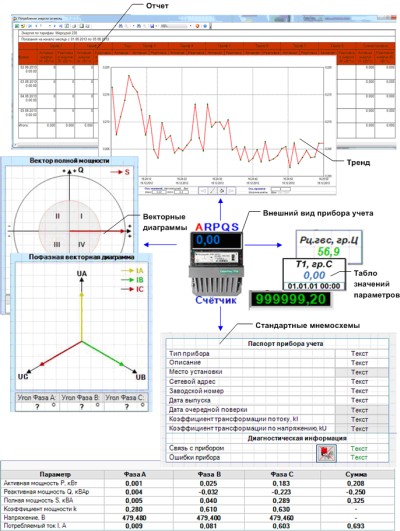The height and width of the screenshot is (531, 400).
Task: Click the blue globe icon in report toolbar
Action: pyautogui.click(x=205, y=26)
